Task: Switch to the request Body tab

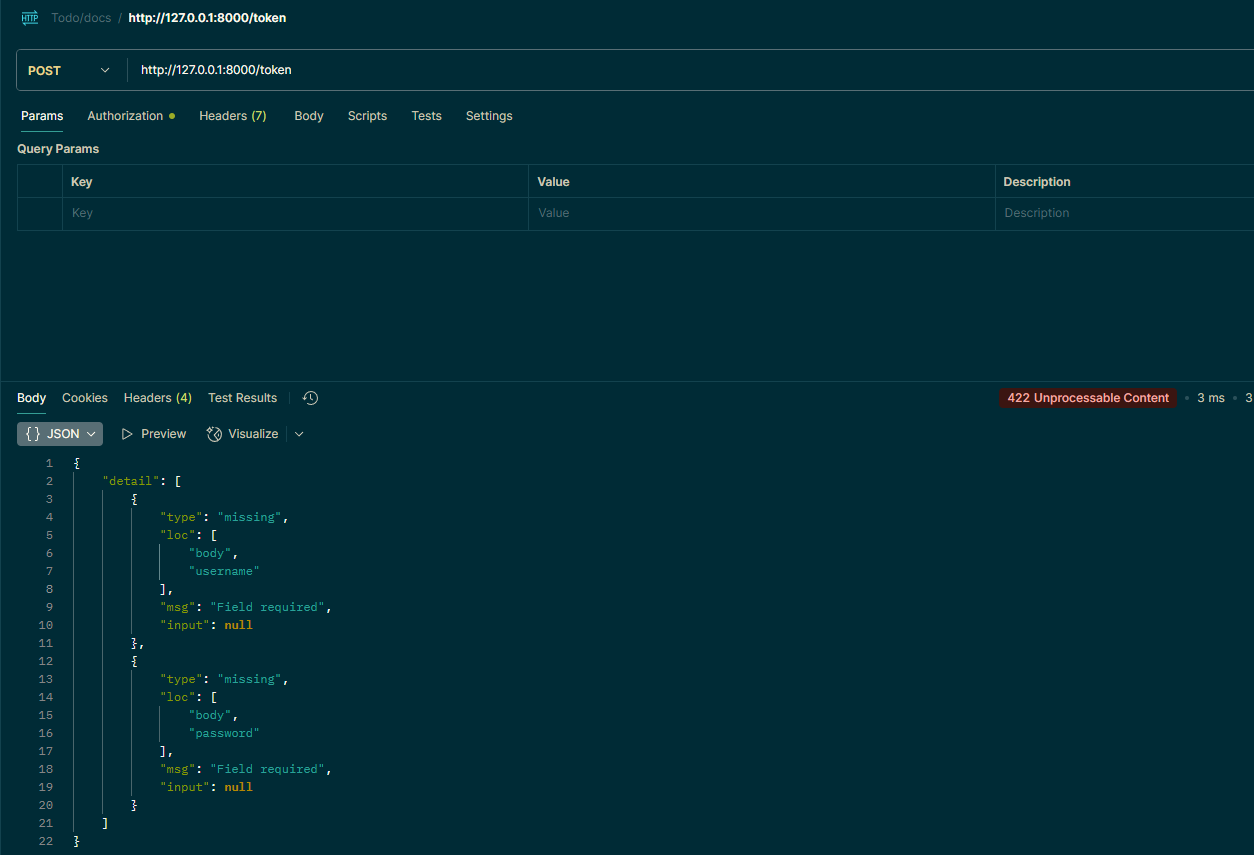Action: pos(308,116)
